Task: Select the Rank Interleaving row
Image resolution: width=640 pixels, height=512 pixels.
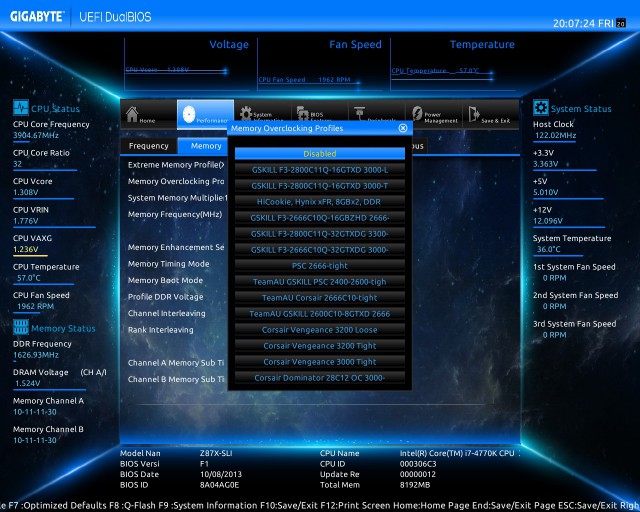Action: pyautogui.click(x=160, y=330)
